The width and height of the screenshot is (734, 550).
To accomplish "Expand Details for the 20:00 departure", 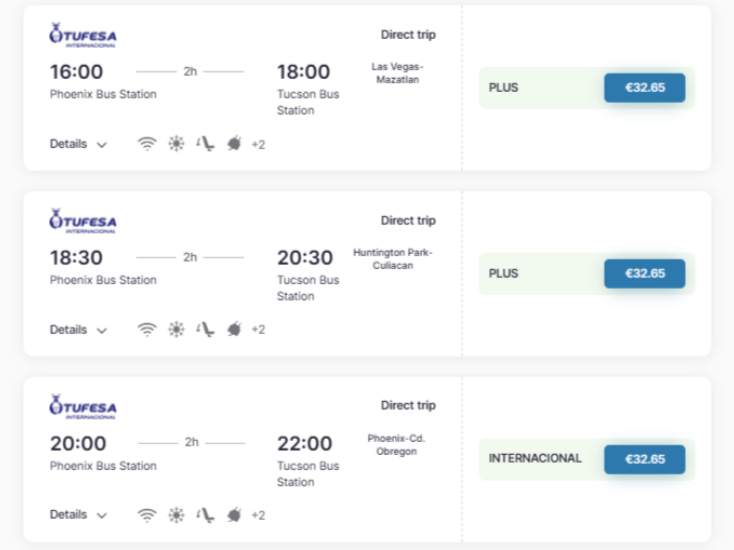I will [78, 514].
